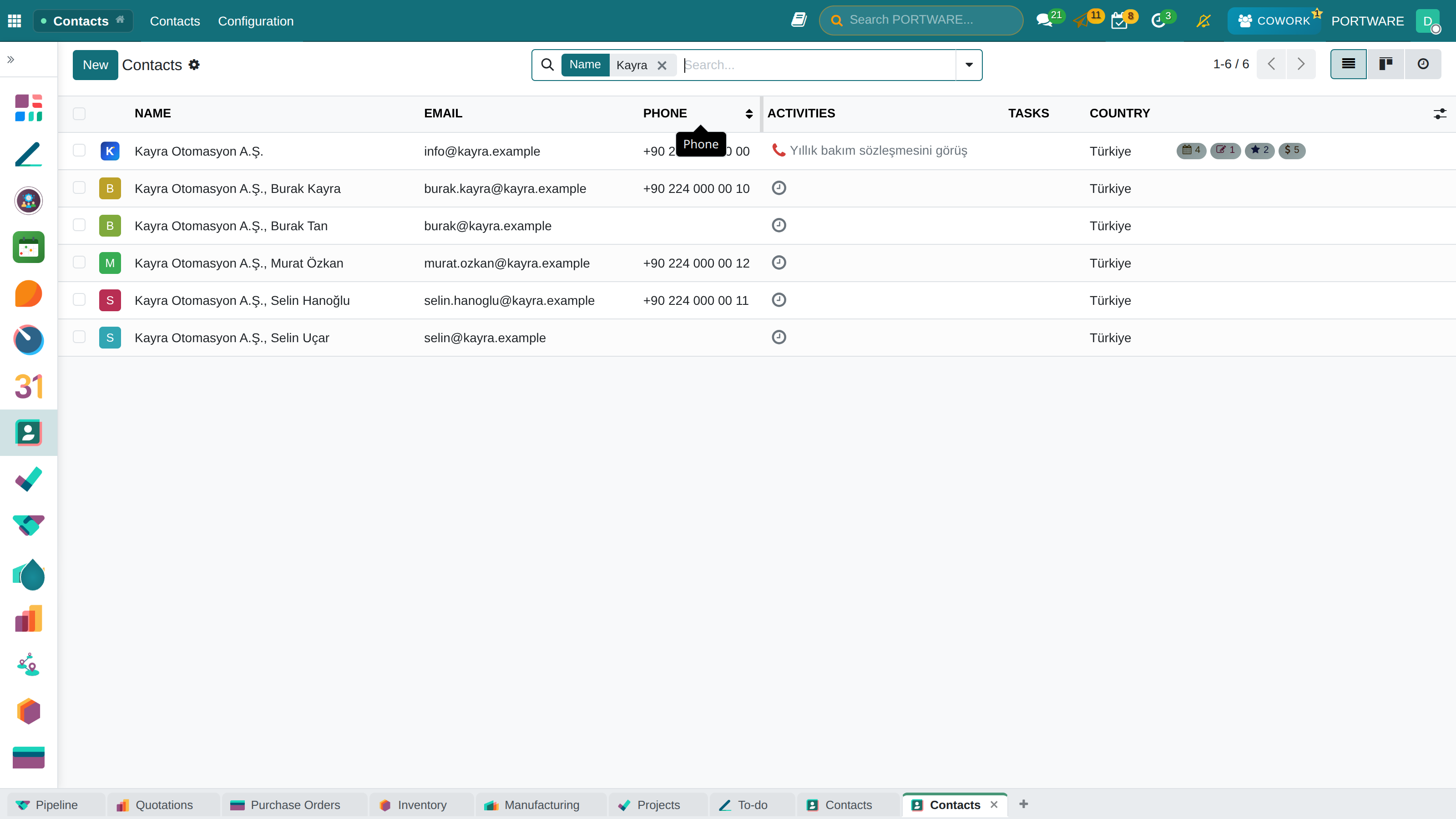Open the apps grid menu
Viewport: 1456px width, 819px height.
tap(15, 21)
